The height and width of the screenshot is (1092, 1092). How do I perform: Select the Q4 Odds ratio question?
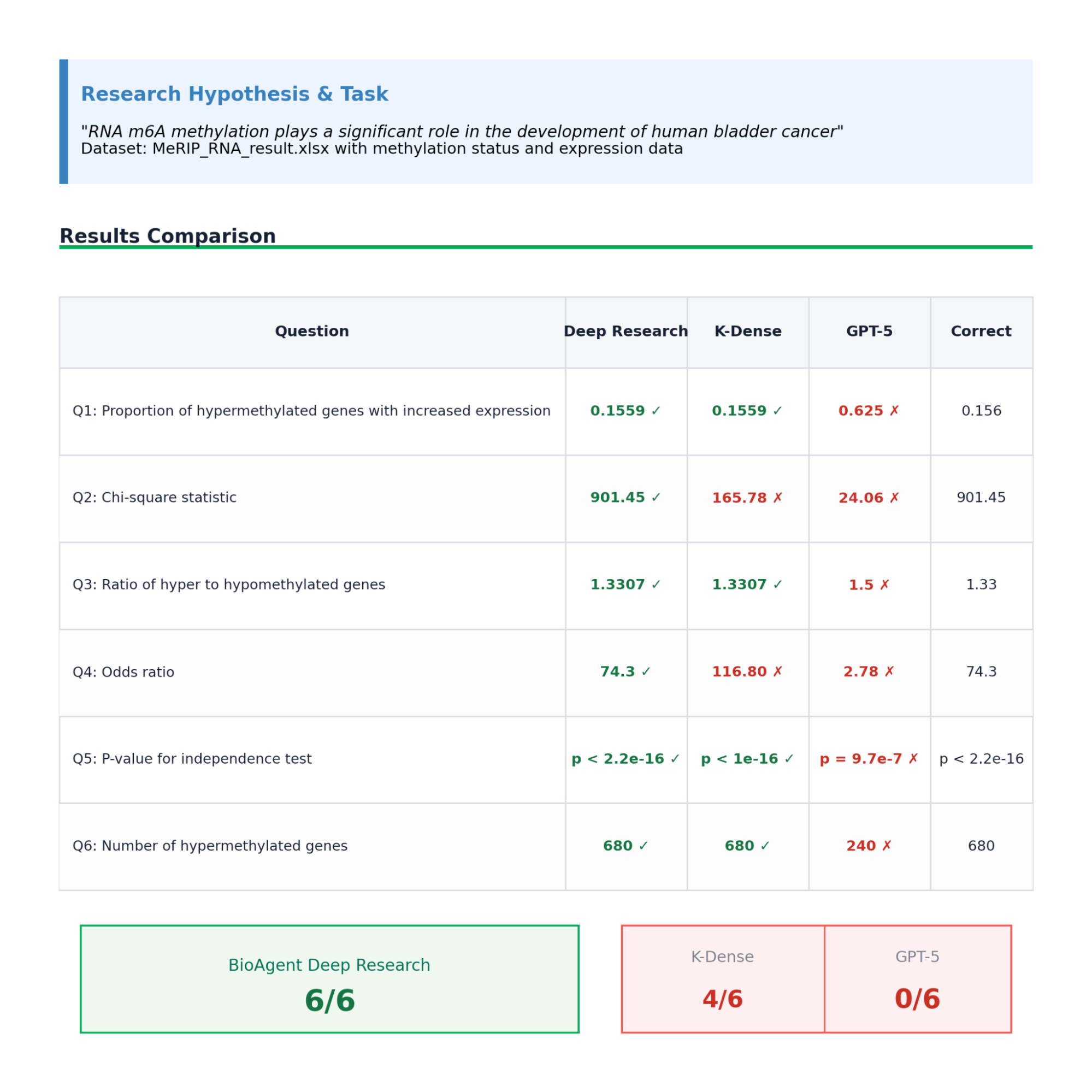123,672
